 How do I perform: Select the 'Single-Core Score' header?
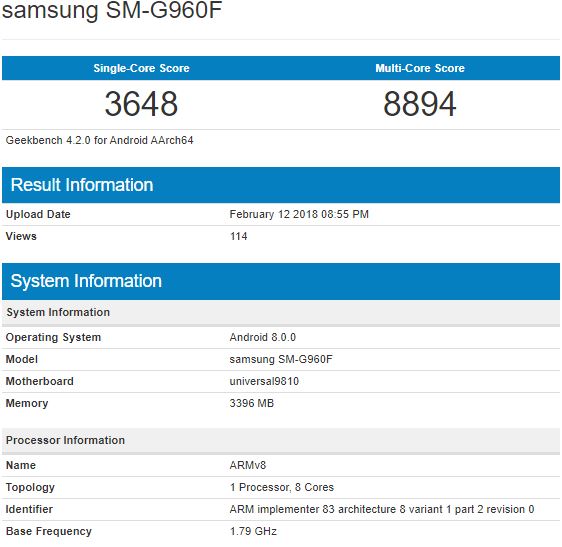tap(141, 68)
